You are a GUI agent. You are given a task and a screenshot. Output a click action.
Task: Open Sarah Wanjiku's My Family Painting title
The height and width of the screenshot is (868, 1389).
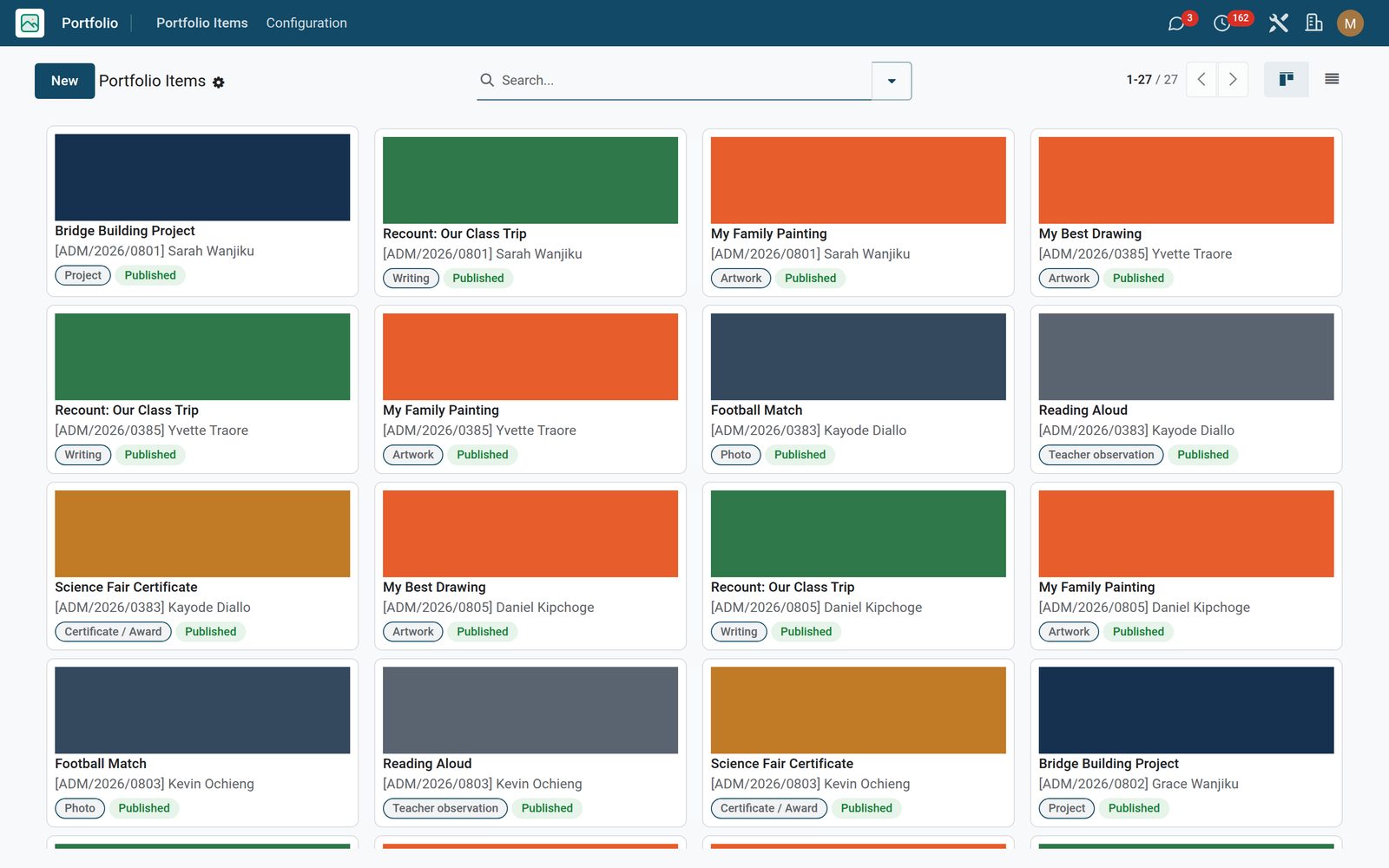tap(768, 234)
